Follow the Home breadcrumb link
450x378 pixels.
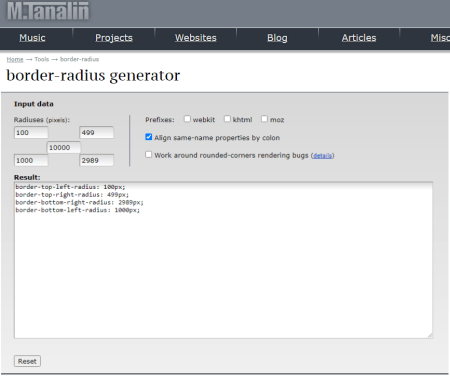(15, 59)
